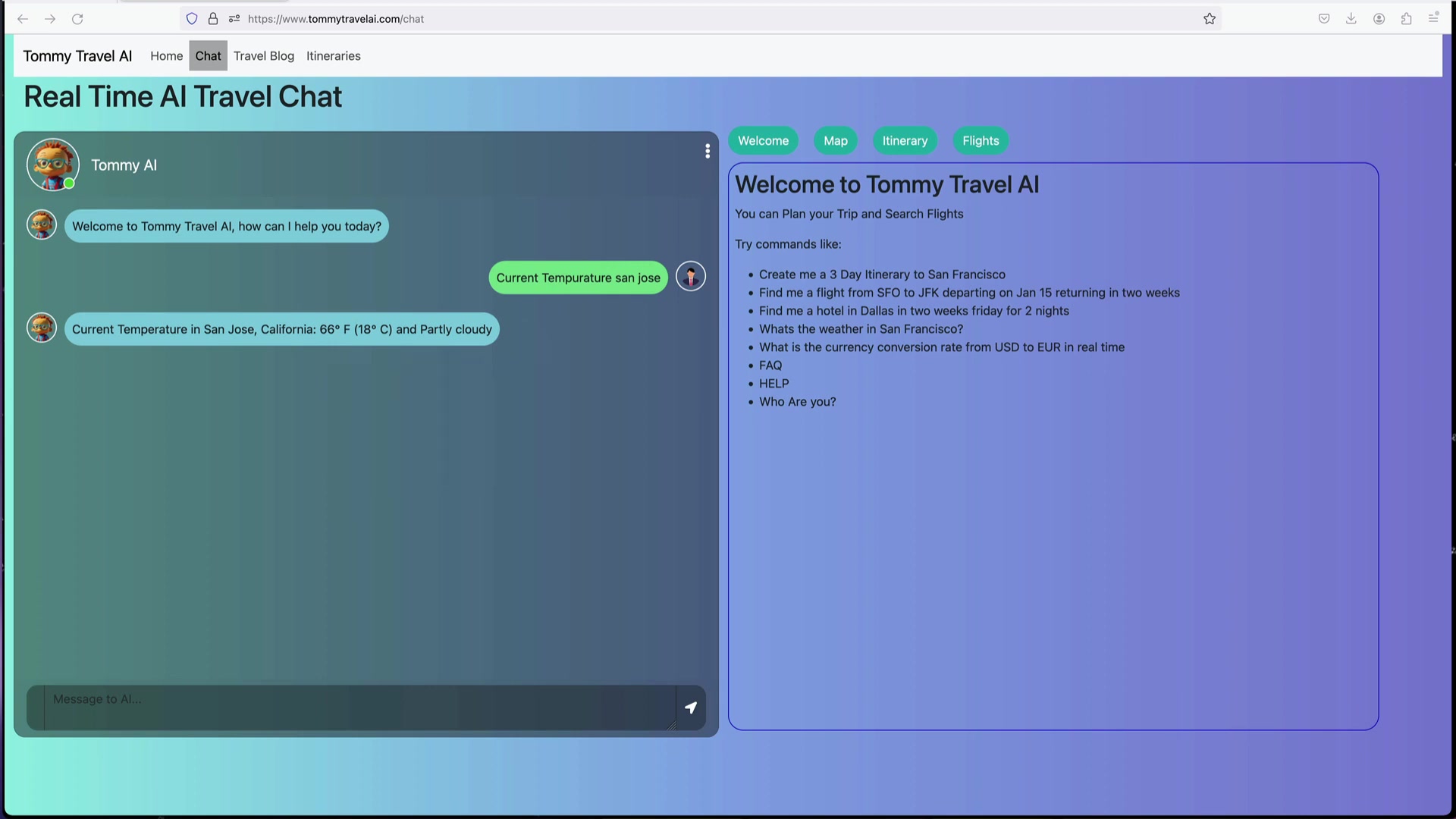Click bot avatar beside welcome message

(42, 225)
